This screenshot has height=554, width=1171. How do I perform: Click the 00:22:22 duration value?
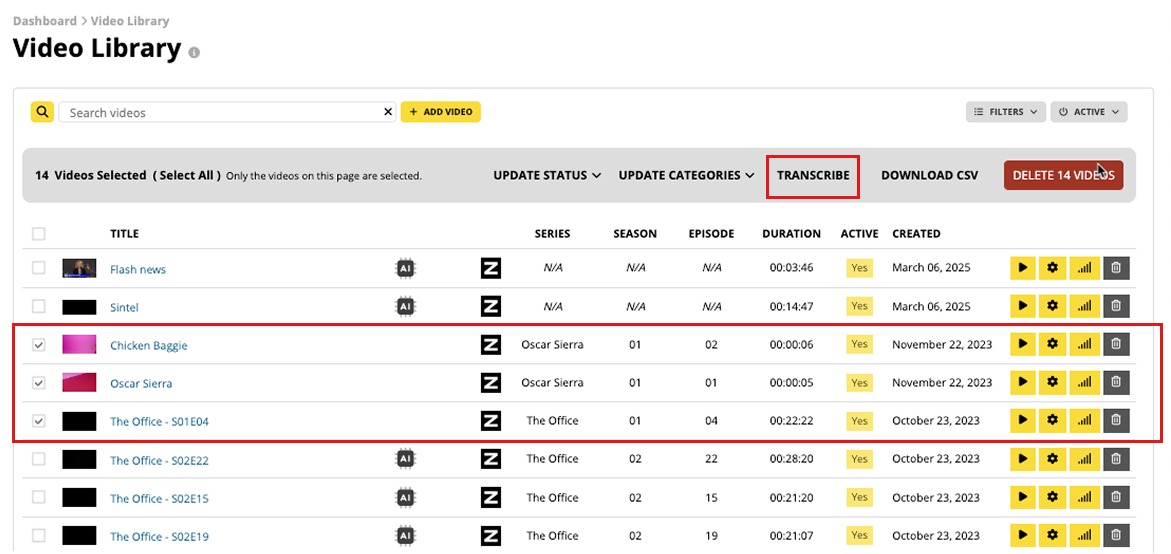pyautogui.click(x=792, y=420)
